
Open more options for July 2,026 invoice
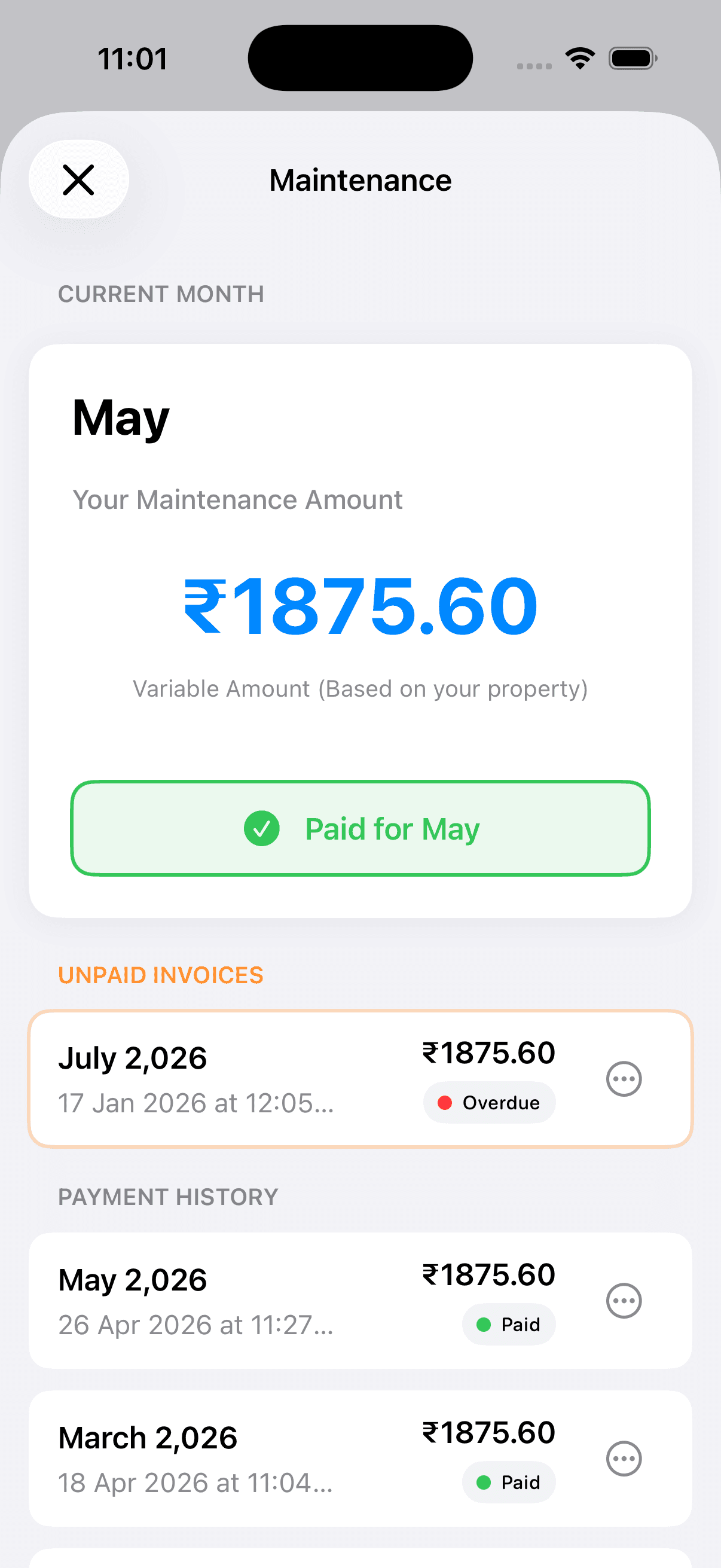624,1079
